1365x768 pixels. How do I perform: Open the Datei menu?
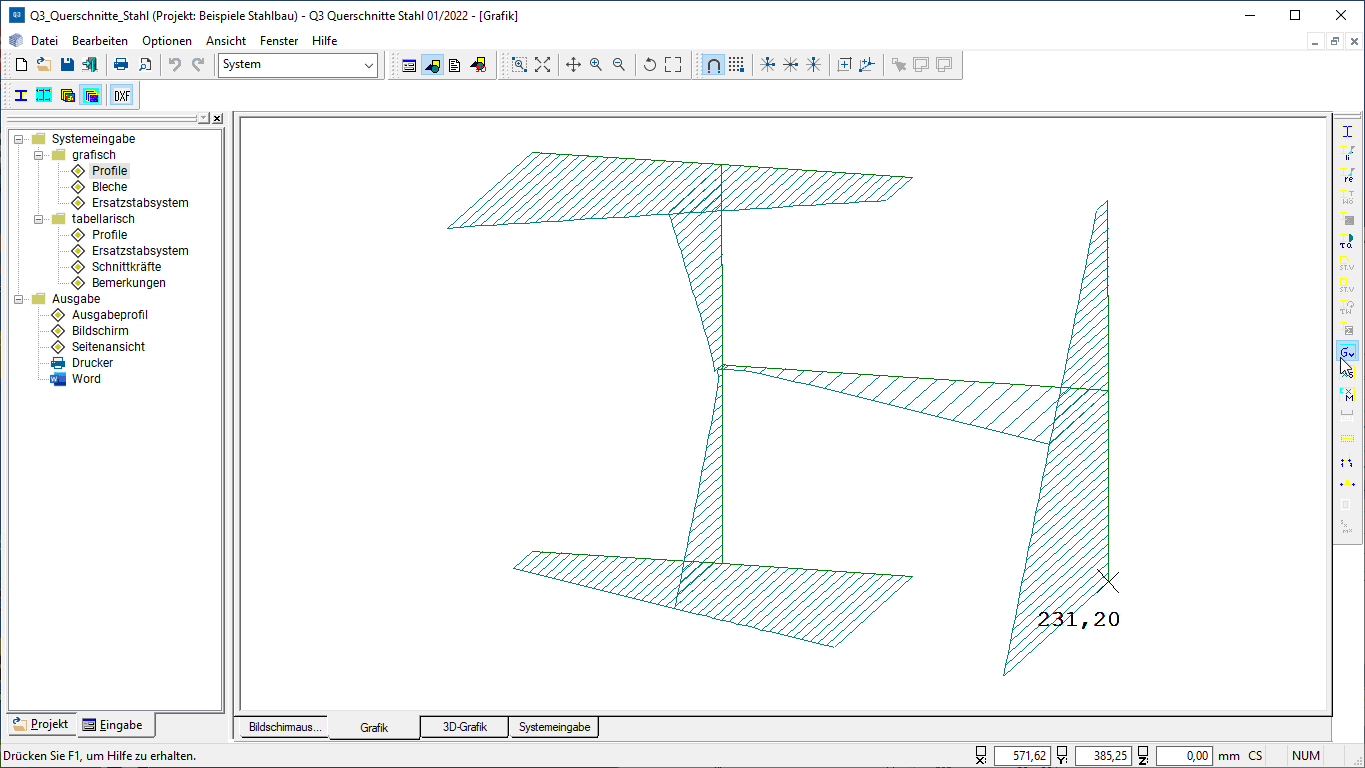click(44, 41)
